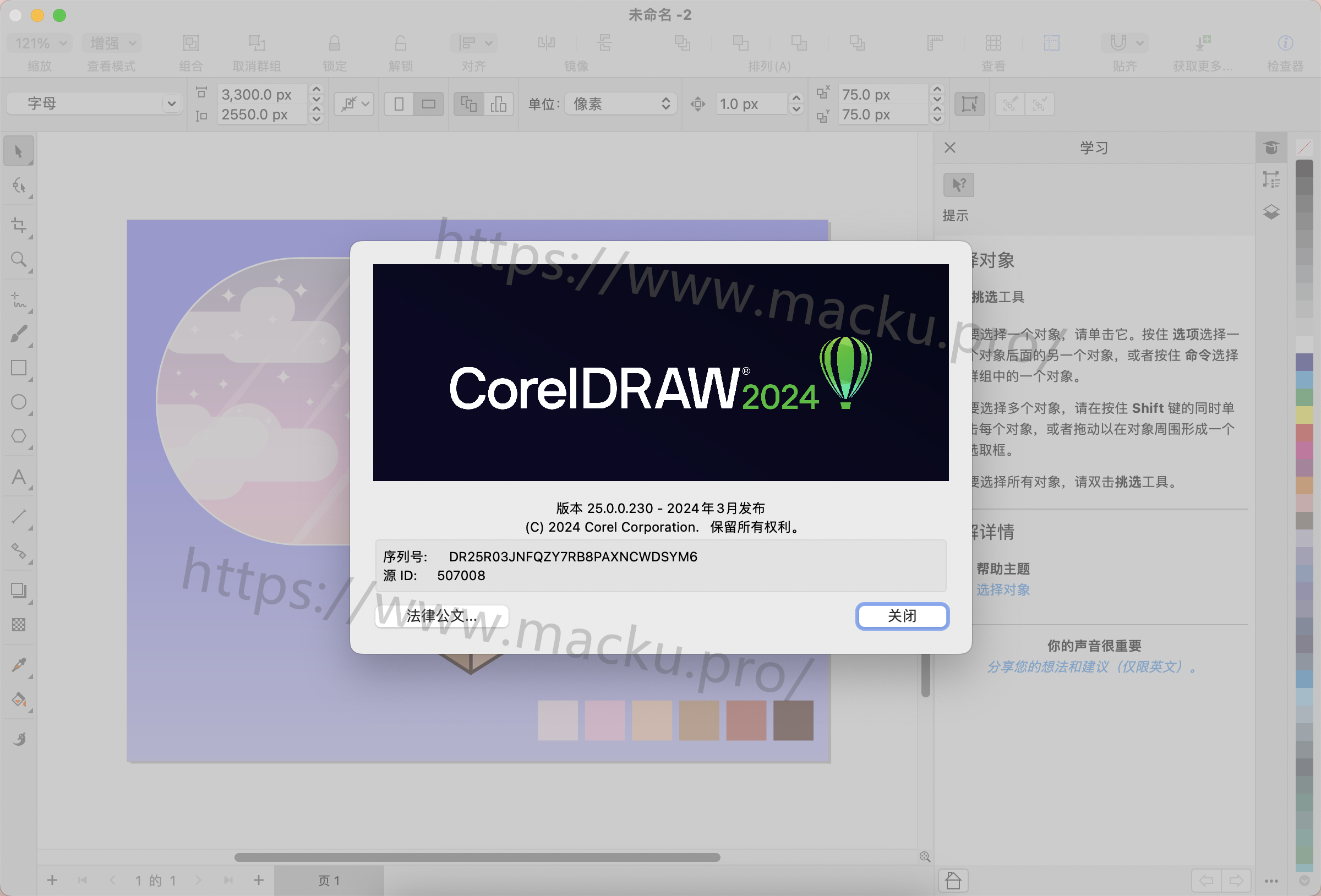
Task: Open the Learn docker graduation cap icon
Action: tap(1271, 148)
